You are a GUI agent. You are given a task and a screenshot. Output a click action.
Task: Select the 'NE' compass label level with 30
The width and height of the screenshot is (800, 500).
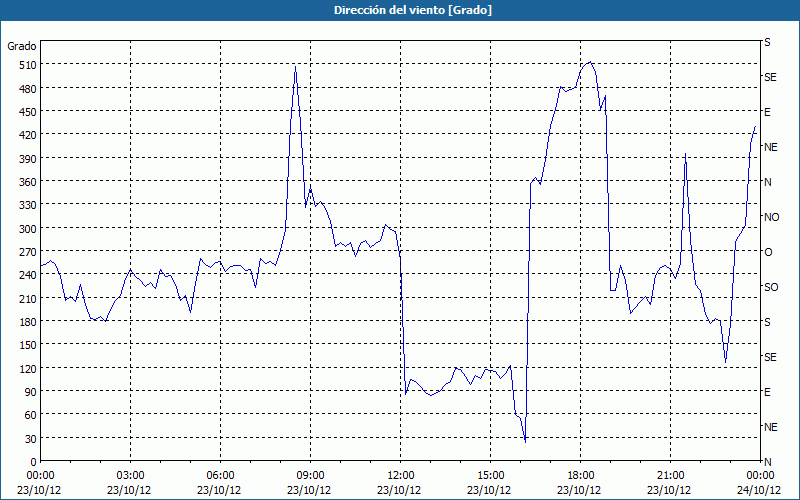point(770,427)
